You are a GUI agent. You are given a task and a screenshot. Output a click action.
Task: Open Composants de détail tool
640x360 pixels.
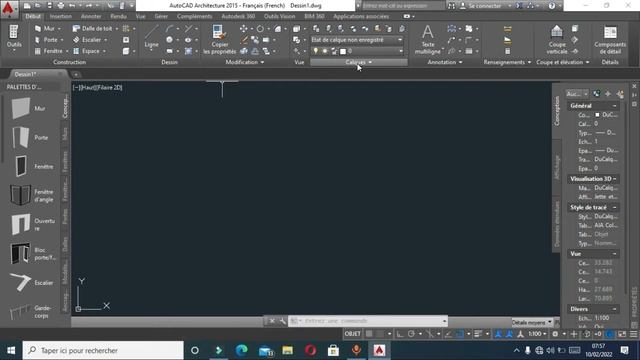[610, 39]
